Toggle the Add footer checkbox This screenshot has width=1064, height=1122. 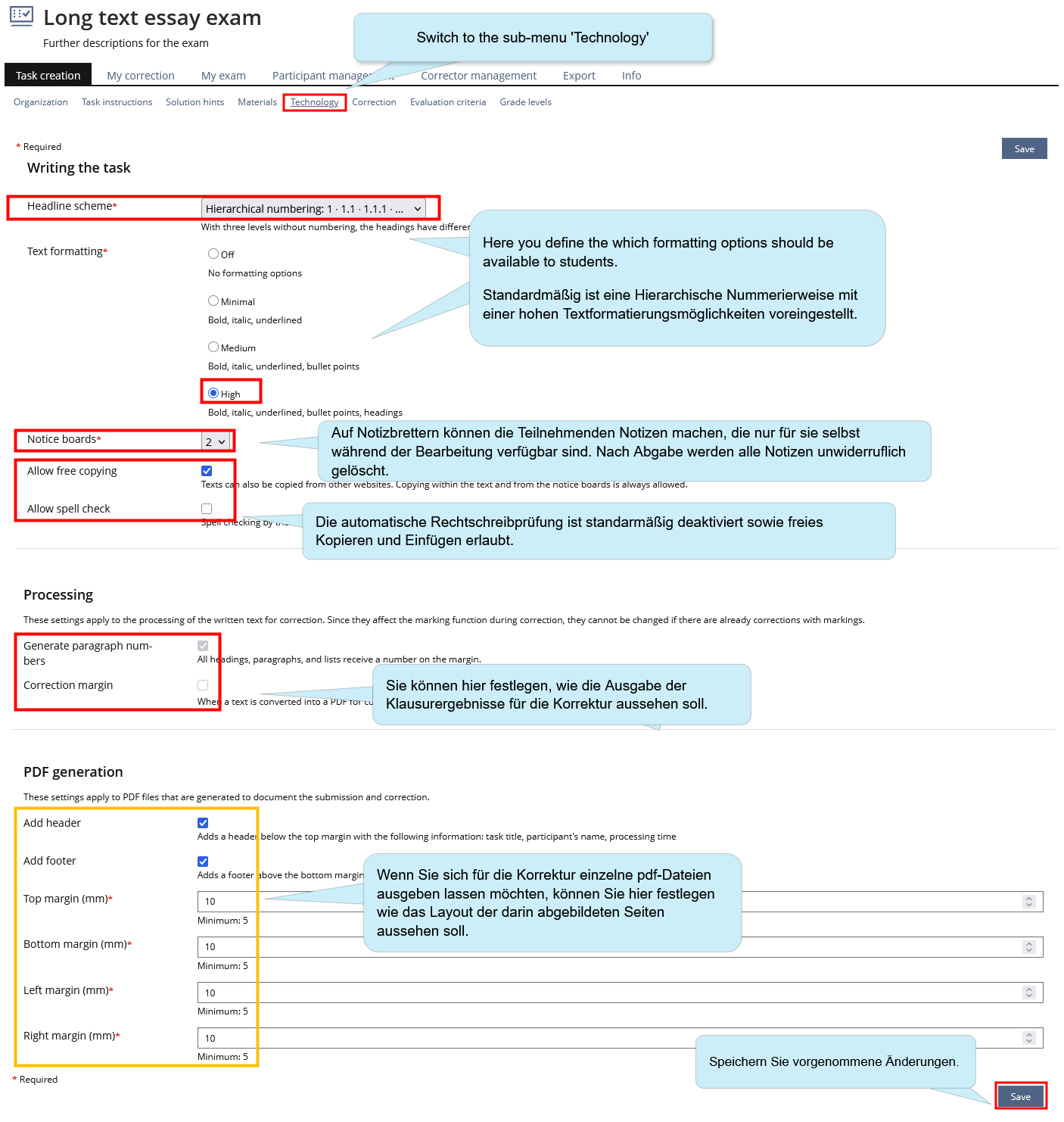pos(203,862)
